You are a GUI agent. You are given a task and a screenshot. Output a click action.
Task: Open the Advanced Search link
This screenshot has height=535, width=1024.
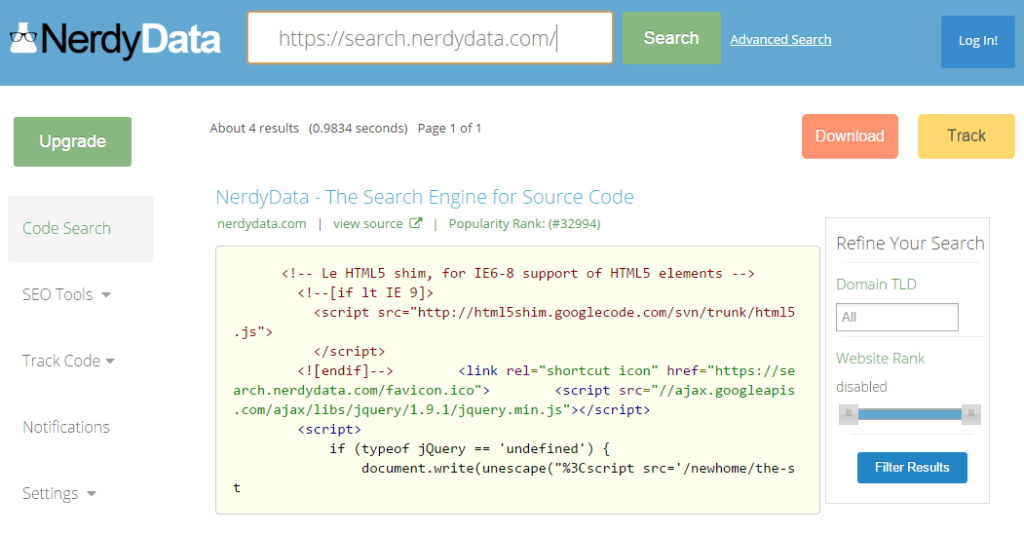coord(780,40)
